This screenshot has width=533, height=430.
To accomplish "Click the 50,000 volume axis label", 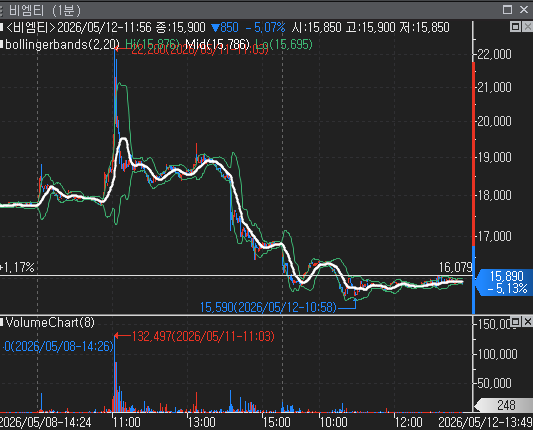I will tap(494, 383).
